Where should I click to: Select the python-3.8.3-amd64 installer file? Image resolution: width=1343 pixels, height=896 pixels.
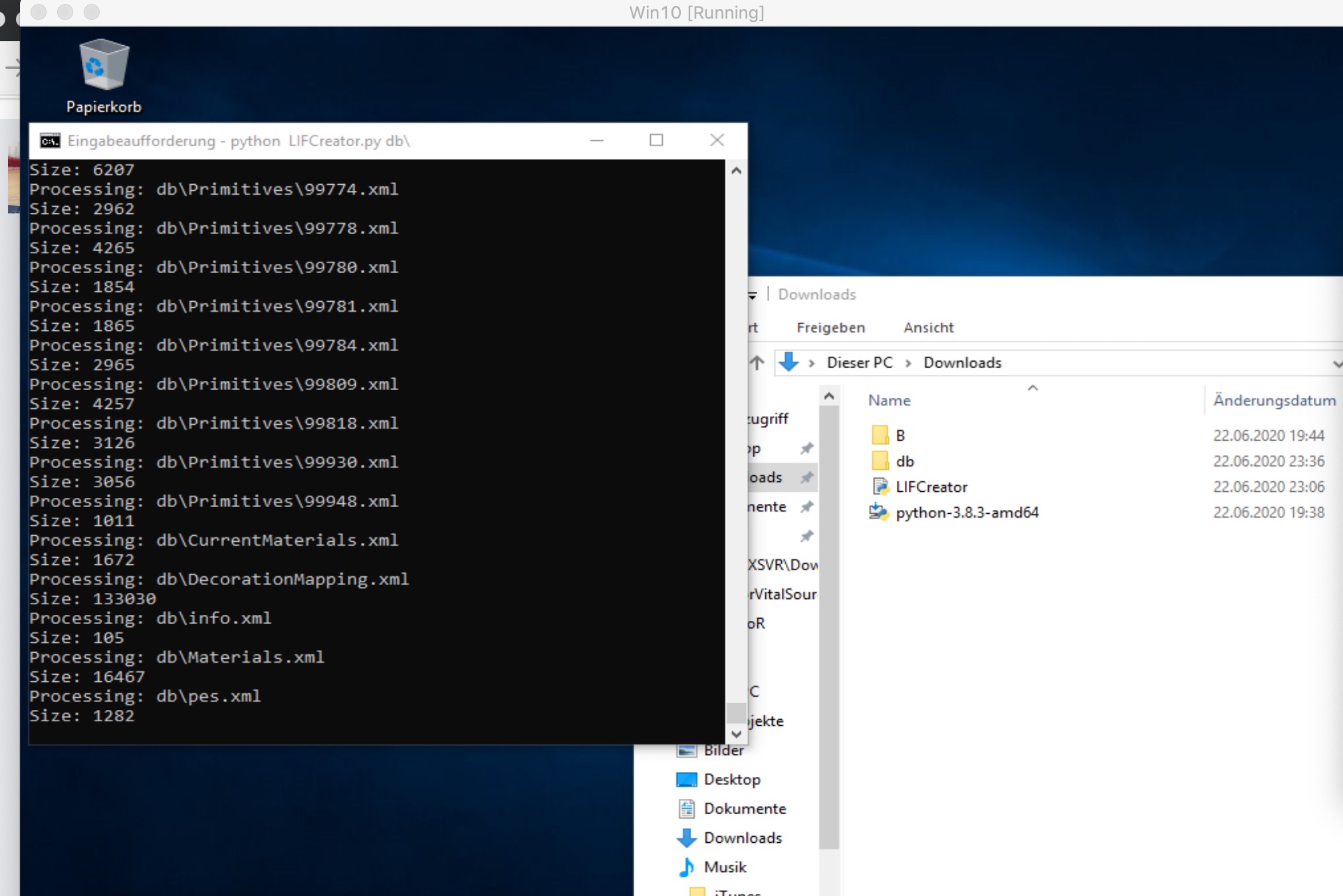coord(966,512)
